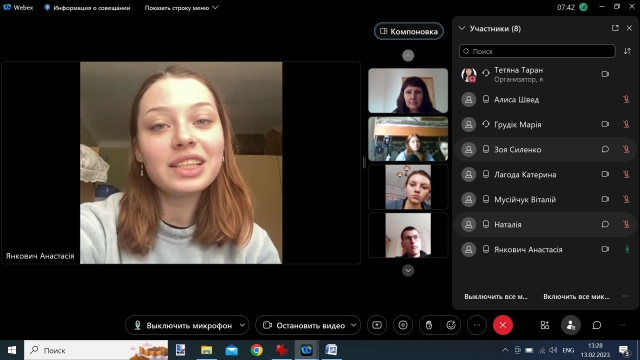Open more options in participants panel footer
The width and height of the screenshot is (640, 360).
625,296
